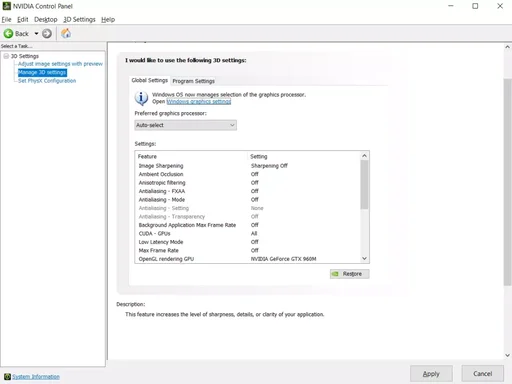
Task: Click the NVIDIA Control Panel title icon
Action: (x=6, y=6)
